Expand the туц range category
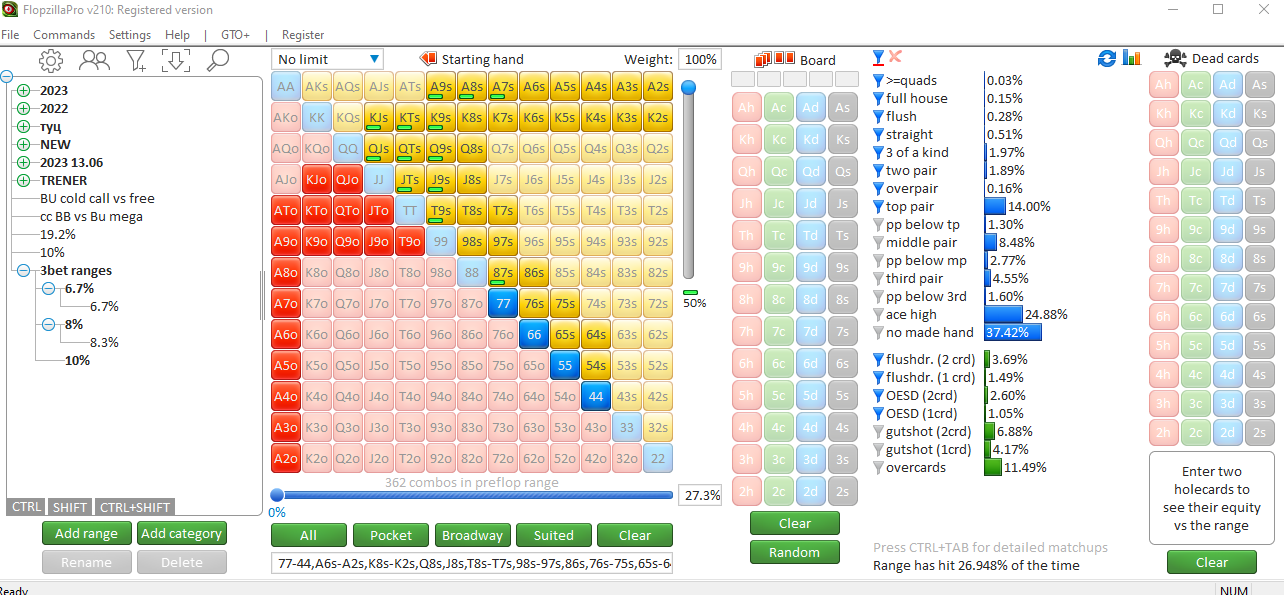This screenshot has width=1284, height=595. point(24,127)
